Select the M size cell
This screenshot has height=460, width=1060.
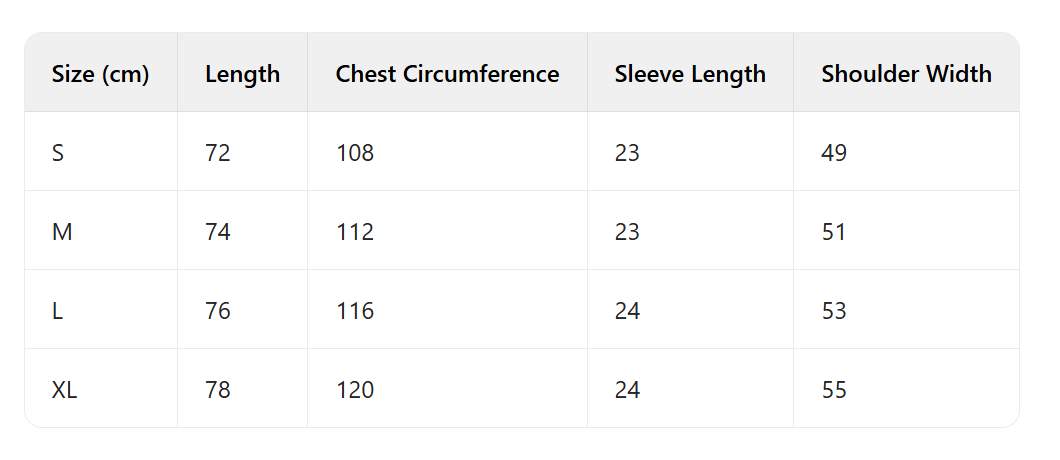(x=62, y=232)
